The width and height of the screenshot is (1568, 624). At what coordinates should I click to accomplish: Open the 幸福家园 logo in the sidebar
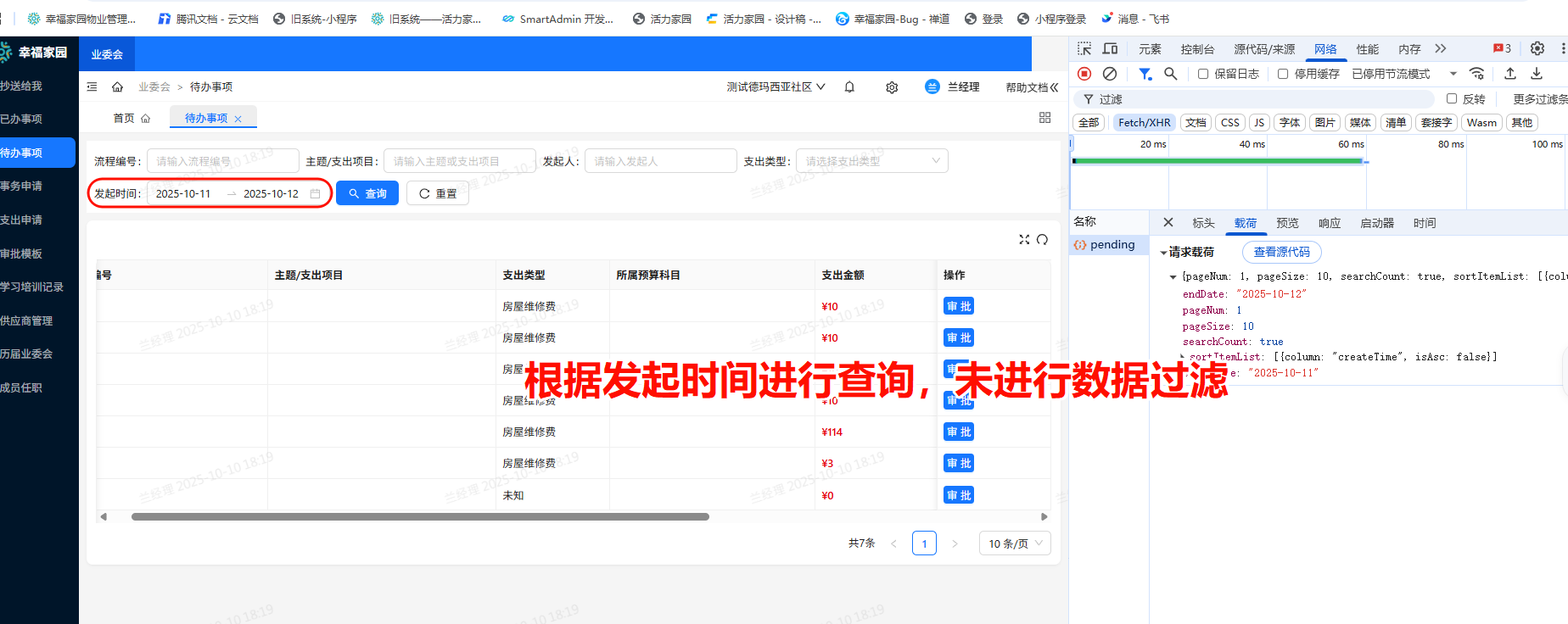click(35, 53)
